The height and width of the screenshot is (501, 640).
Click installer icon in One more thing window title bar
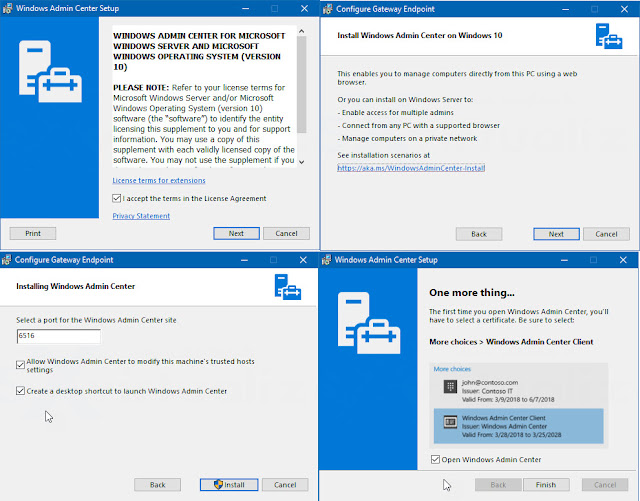(x=326, y=260)
